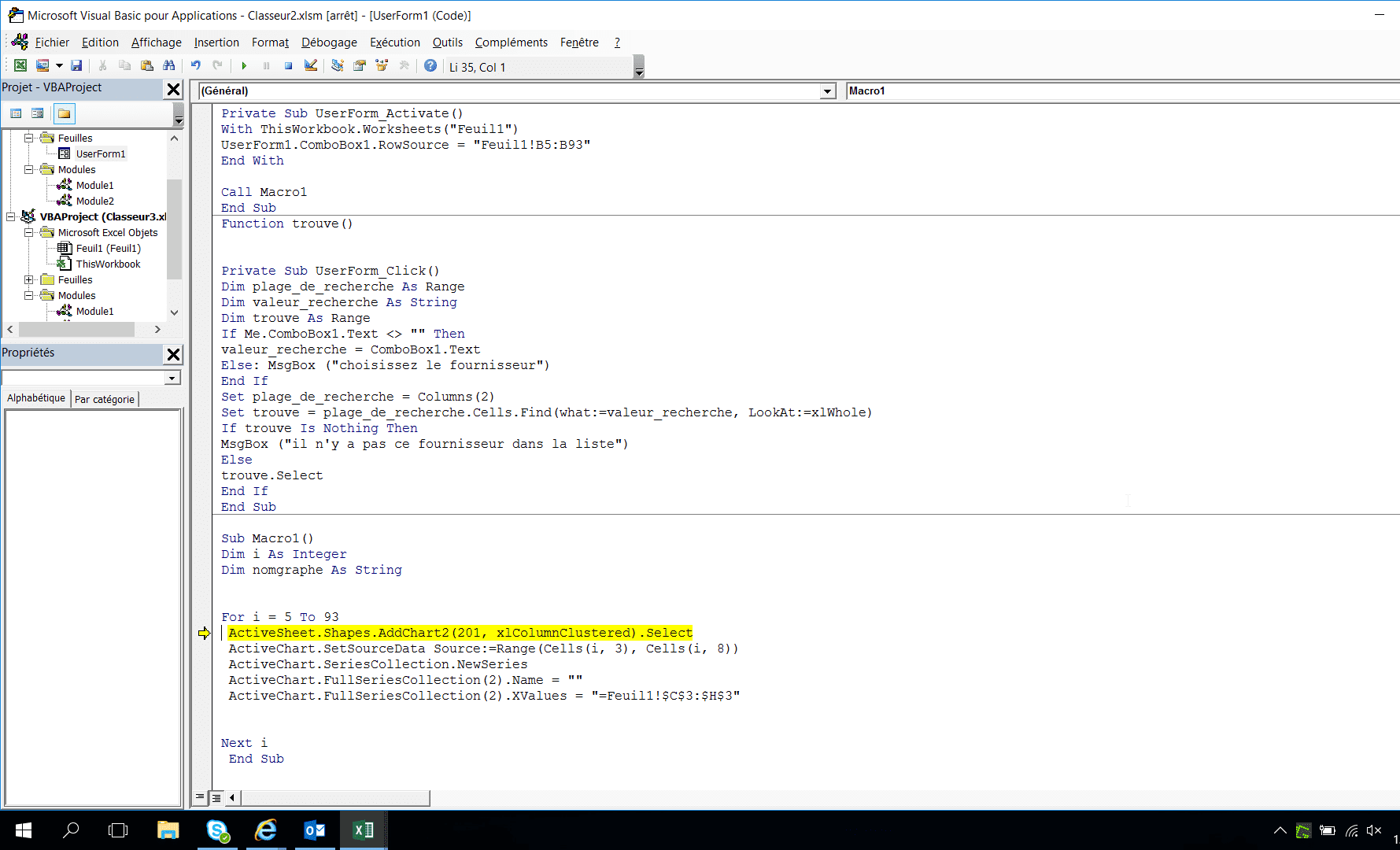1400x850 pixels.
Task: Click the Run Sub (play) toolbar icon
Action: pyautogui.click(x=244, y=66)
